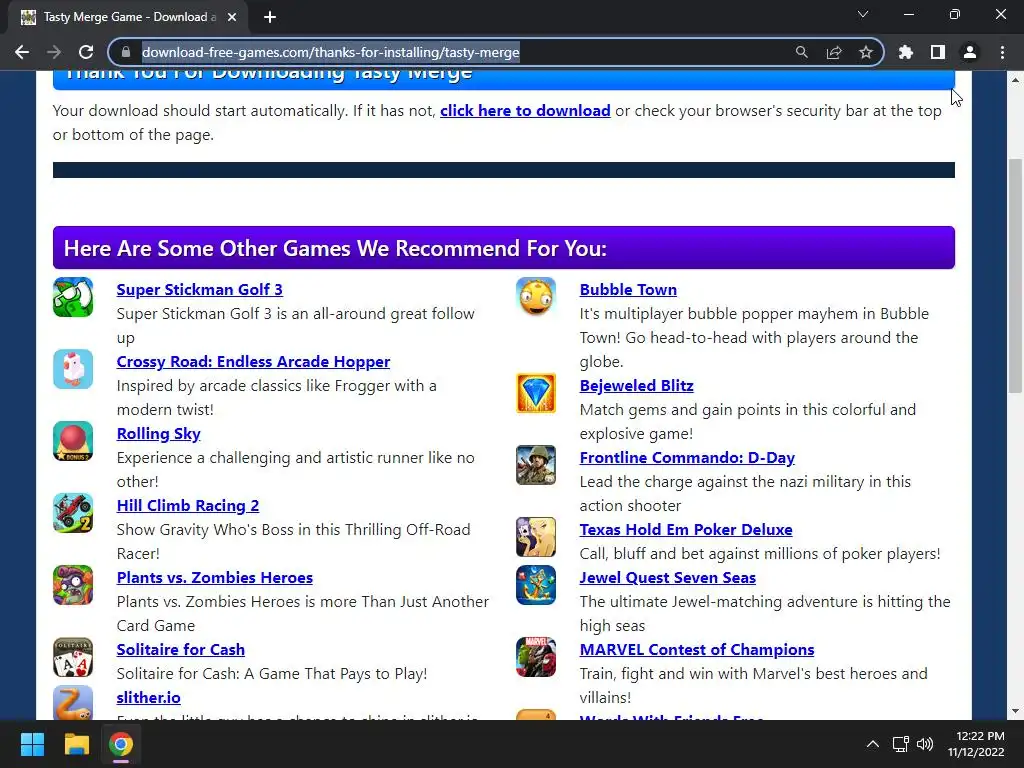The height and width of the screenshot is (768, 1024).
Task: Click the Jewel Quest Seven Seas icon
Action: click(x=536, y=585)
